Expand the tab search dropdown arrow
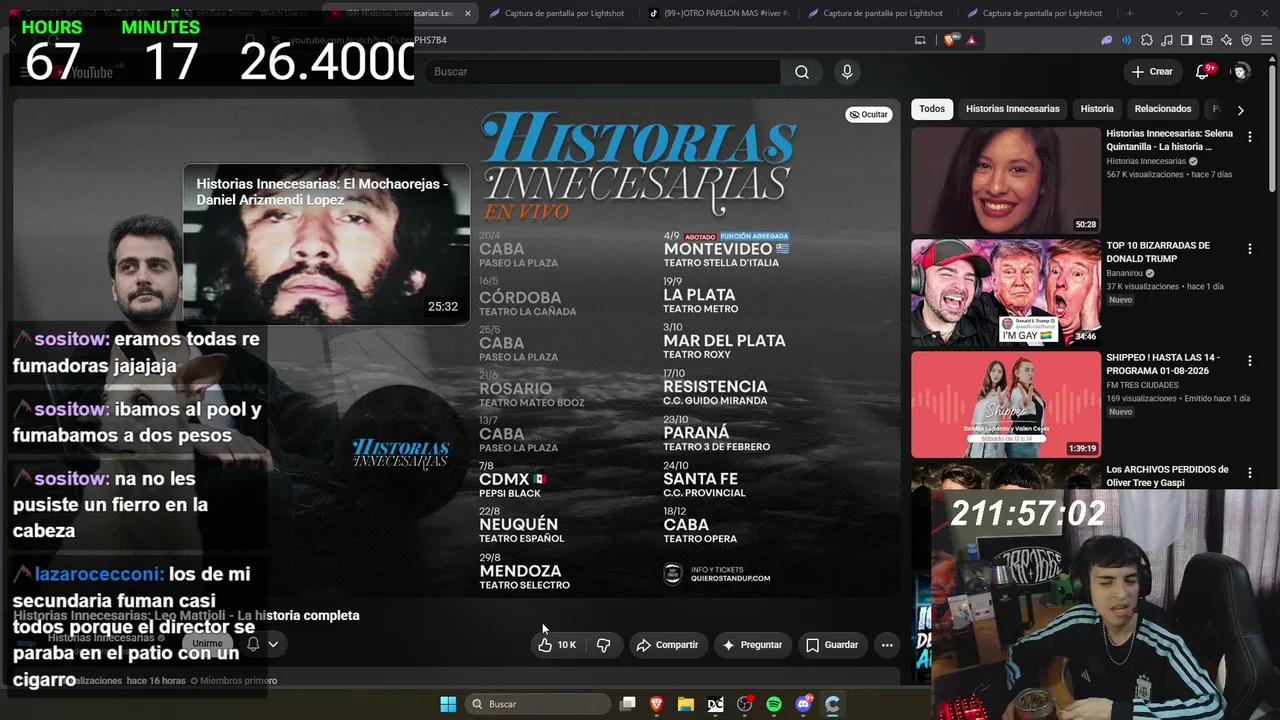Viewport: 1280px width, 720px height. point(1179,13)
